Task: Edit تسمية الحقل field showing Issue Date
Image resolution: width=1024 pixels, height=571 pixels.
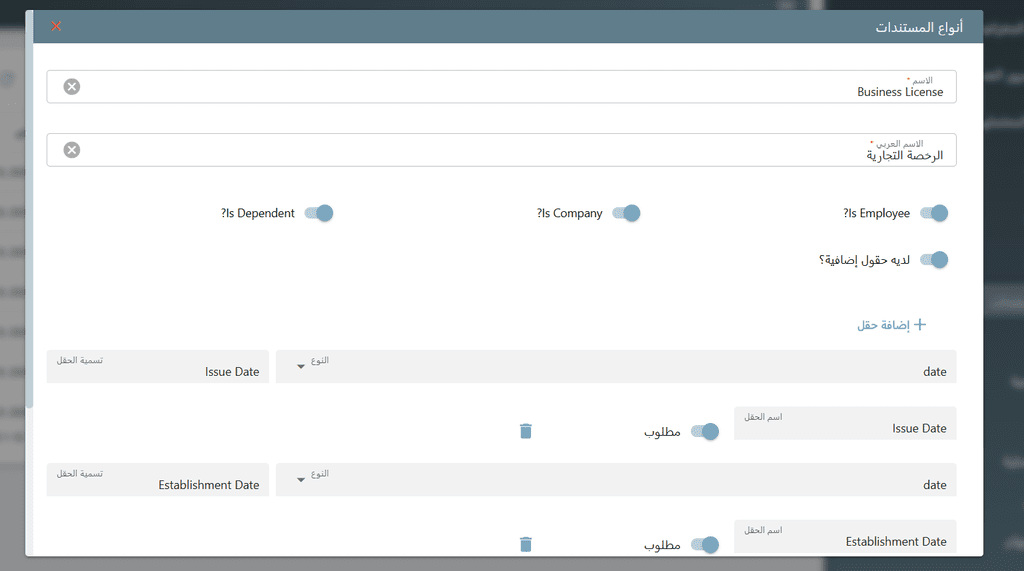Action: coord(158,367)
